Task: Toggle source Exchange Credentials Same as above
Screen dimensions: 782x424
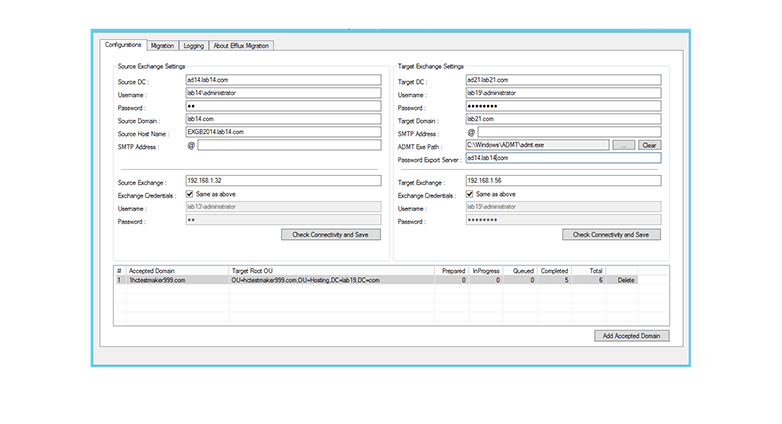Action: pos(190,194)
